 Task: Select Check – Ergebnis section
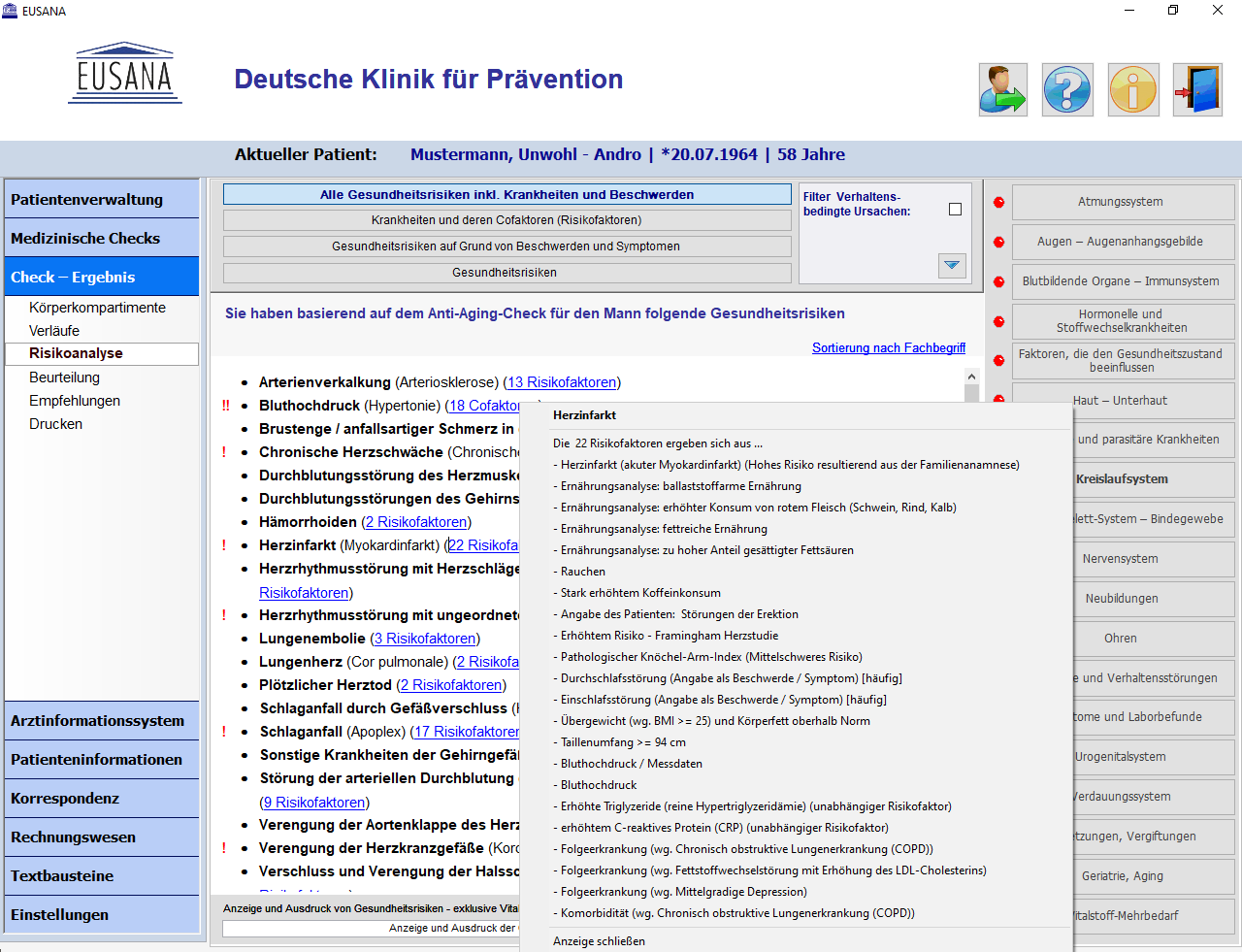coord(102,277)
